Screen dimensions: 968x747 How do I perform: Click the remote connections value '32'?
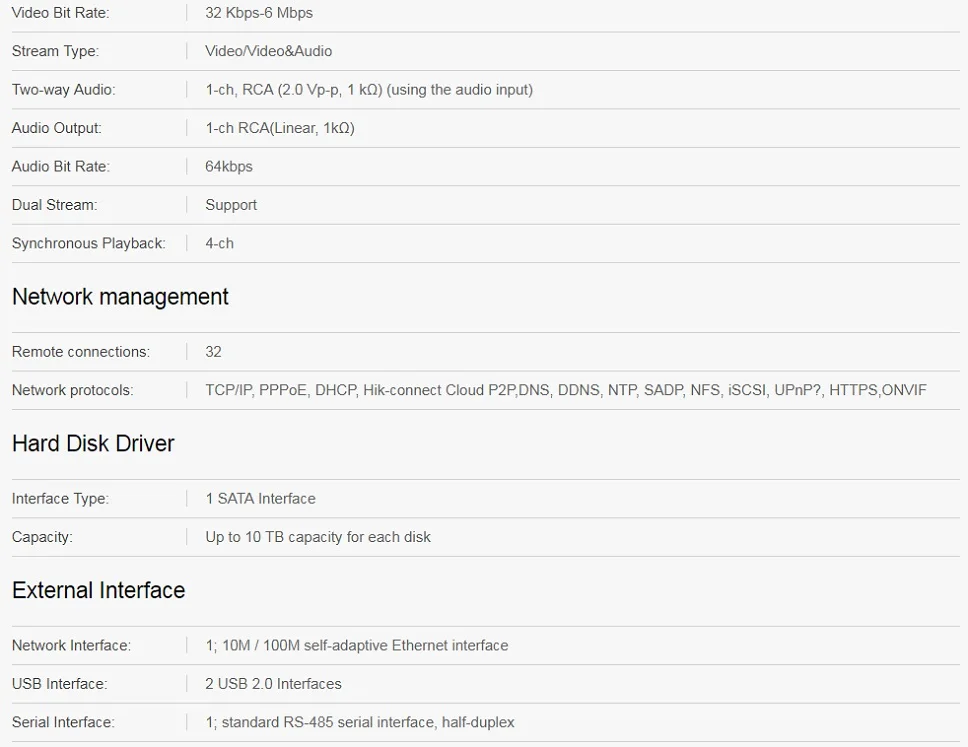pos(213,352)
